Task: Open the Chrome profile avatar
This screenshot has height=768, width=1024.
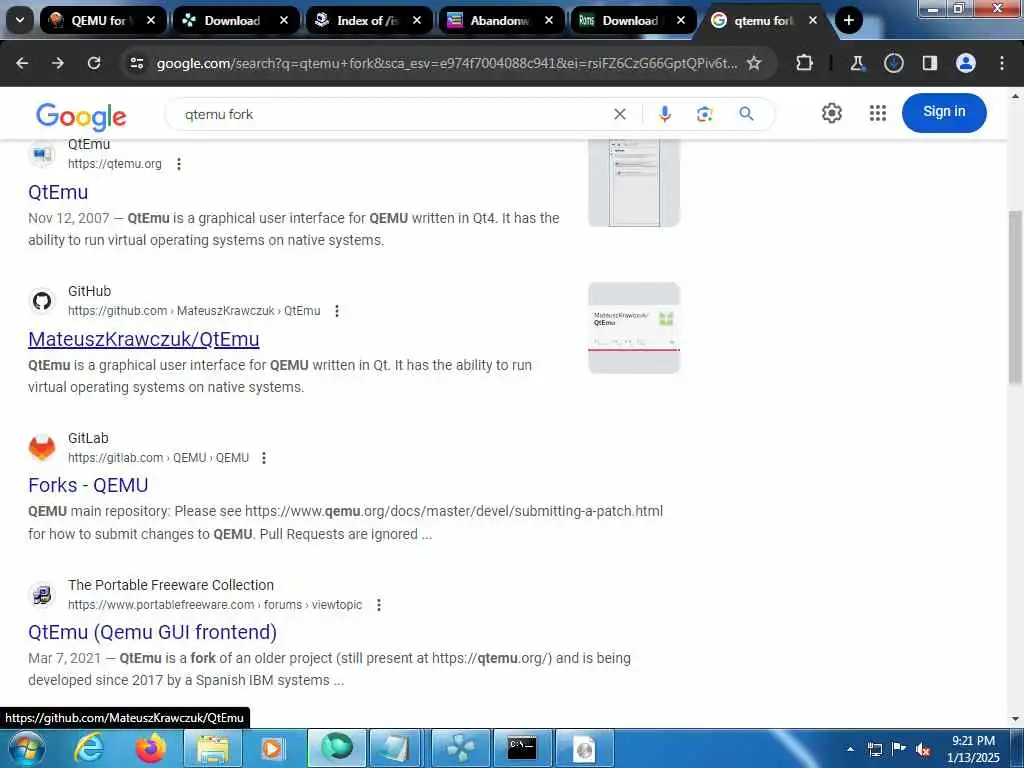Action: coord(966,63)
